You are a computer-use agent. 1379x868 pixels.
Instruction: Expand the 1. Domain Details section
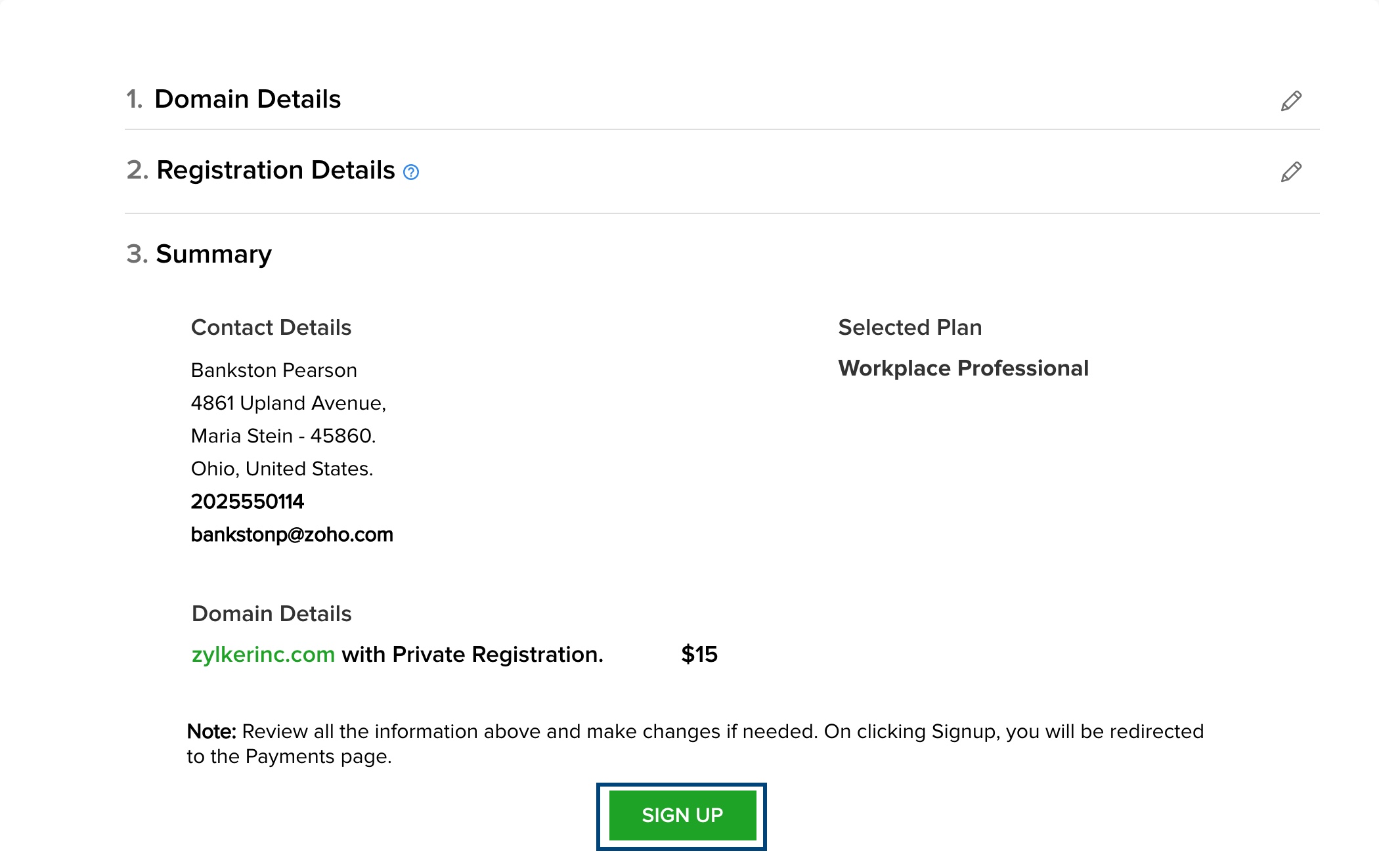click(248, 99)
